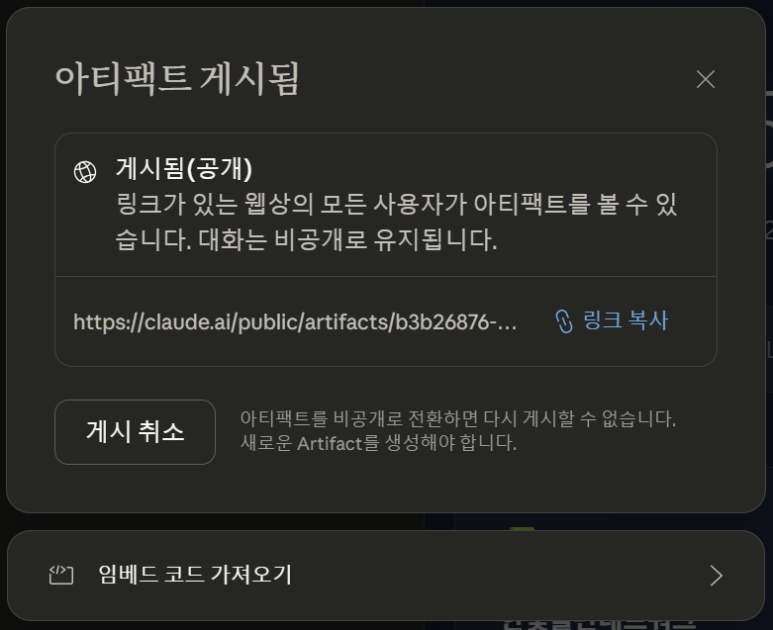Click the embed code bracket icon

tap(61, 575)
